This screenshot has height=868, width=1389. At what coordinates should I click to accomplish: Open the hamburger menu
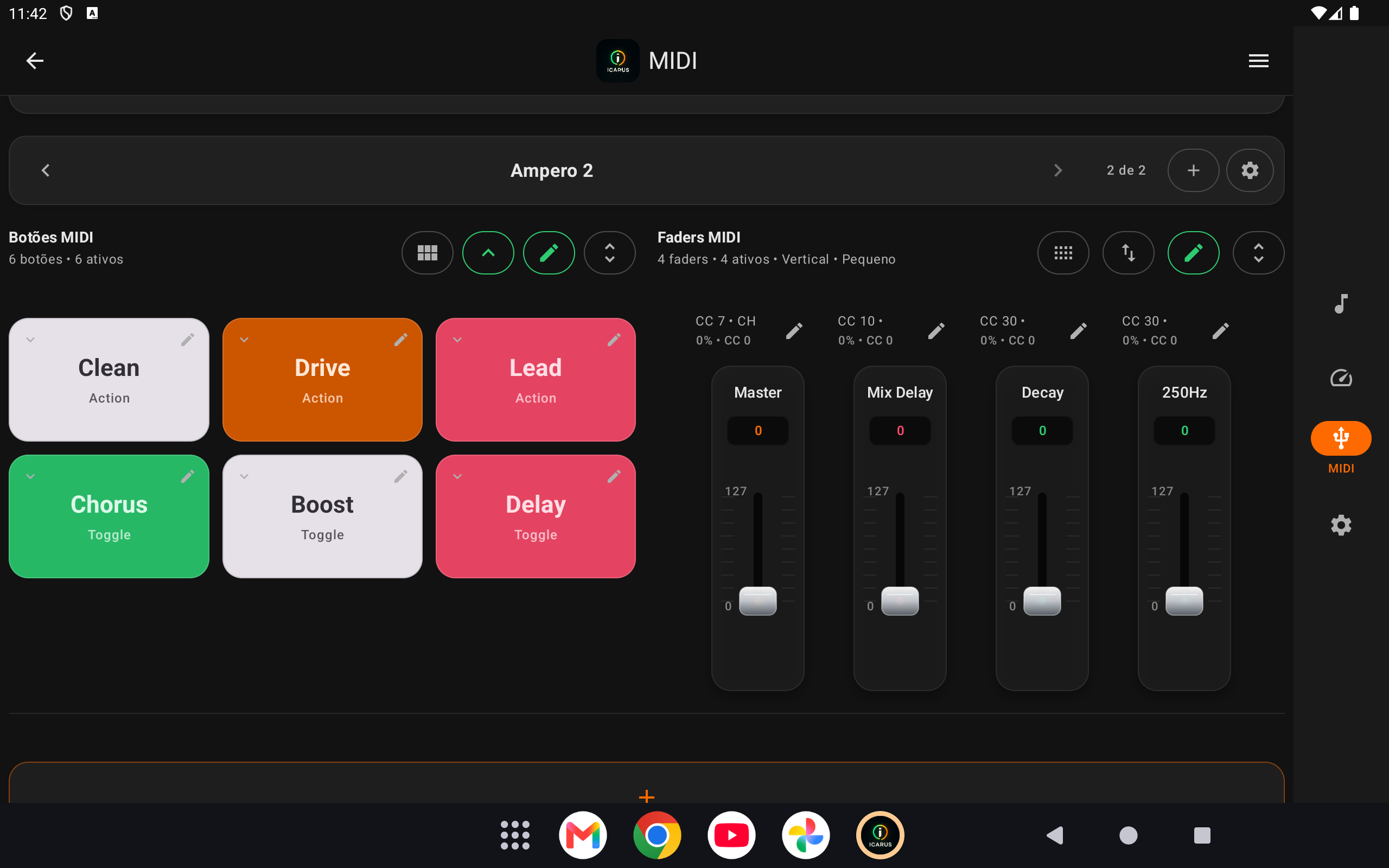pyautogui.click(x=1258, y=60)
